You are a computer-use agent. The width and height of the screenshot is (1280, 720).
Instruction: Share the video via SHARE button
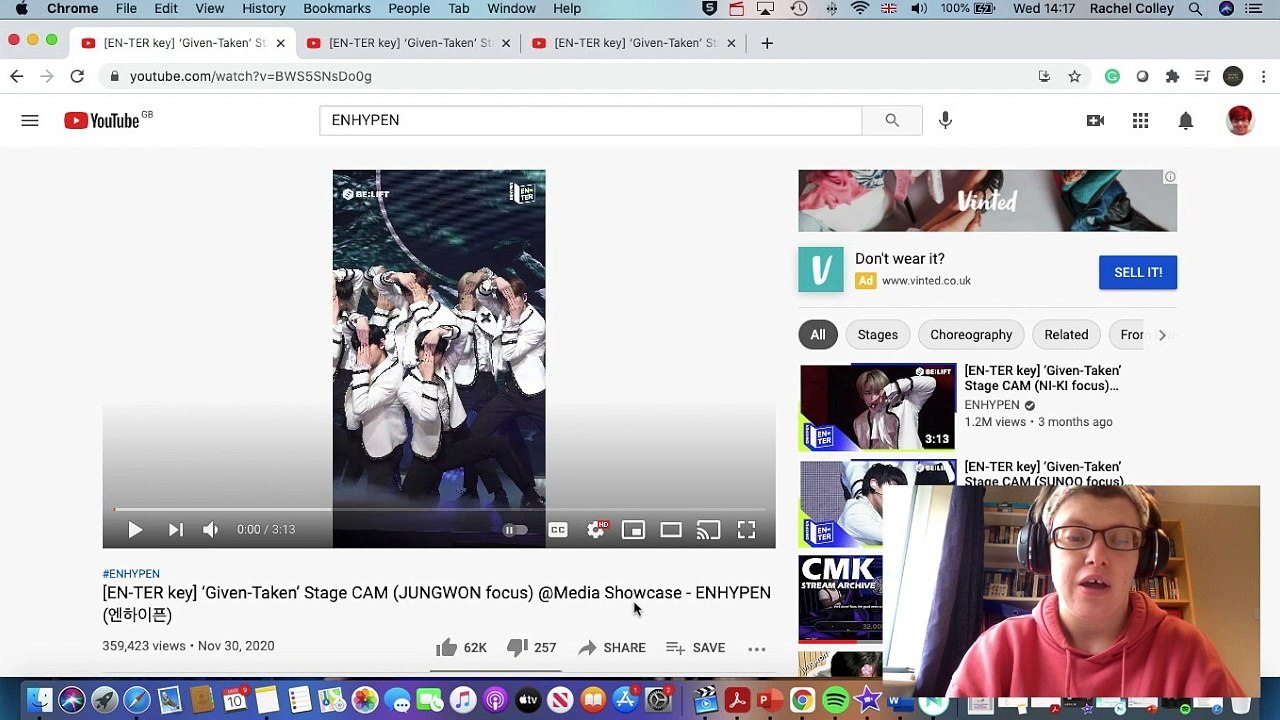[611, 648]
